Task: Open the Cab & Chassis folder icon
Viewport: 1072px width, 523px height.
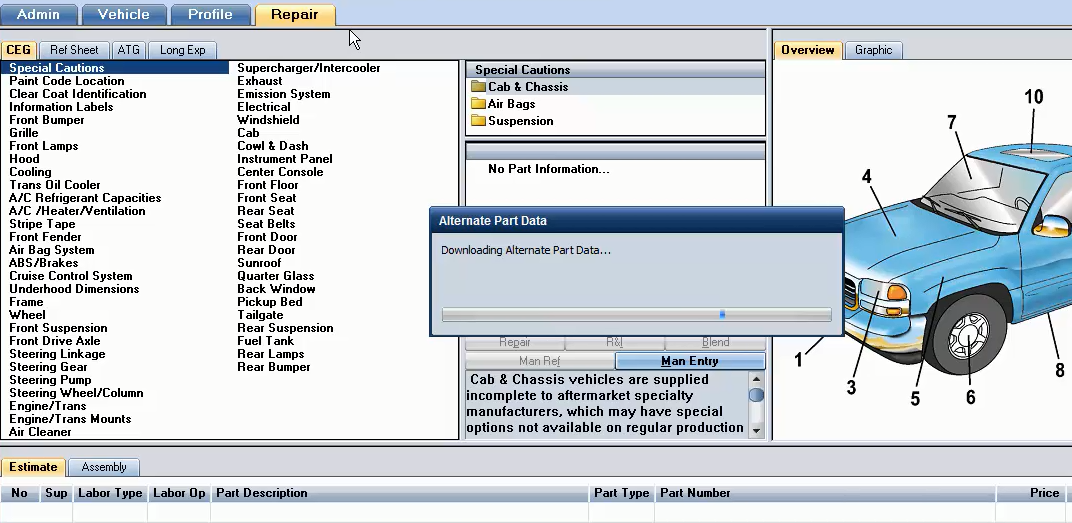Action: pyautogui.click(x=478, y=87)
